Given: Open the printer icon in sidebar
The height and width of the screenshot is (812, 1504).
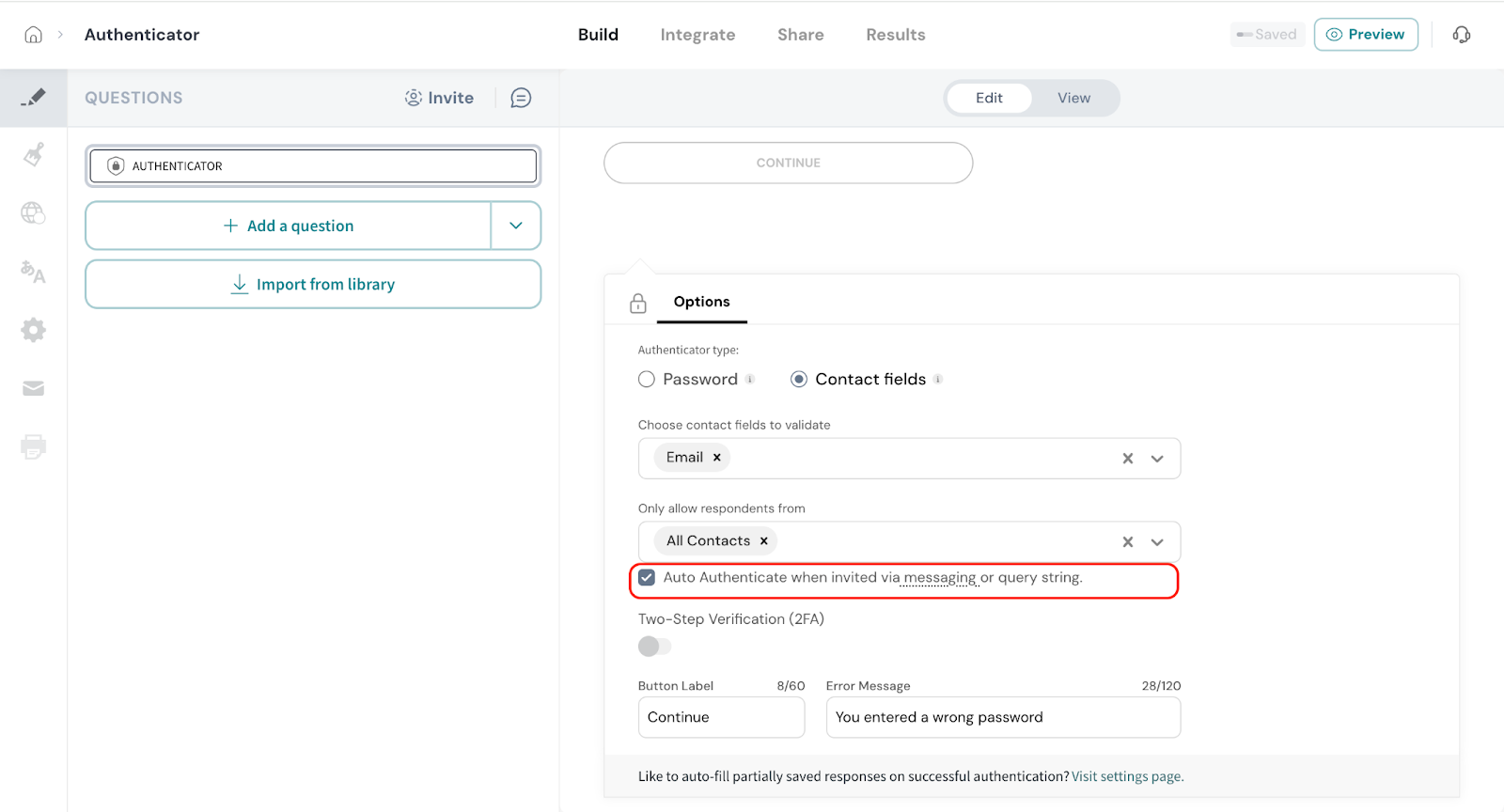Looking at the screenshot, I should (34, 446).
